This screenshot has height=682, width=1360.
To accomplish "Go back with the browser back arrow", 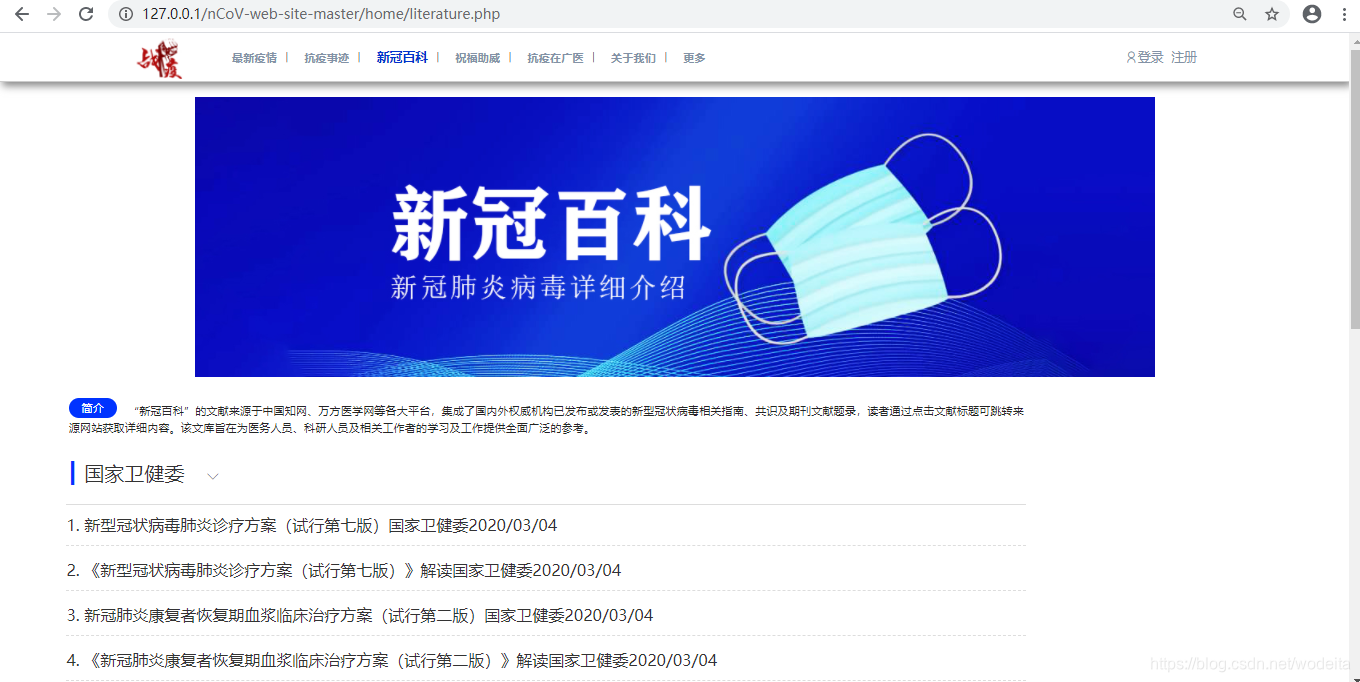I will click(22, 14).
